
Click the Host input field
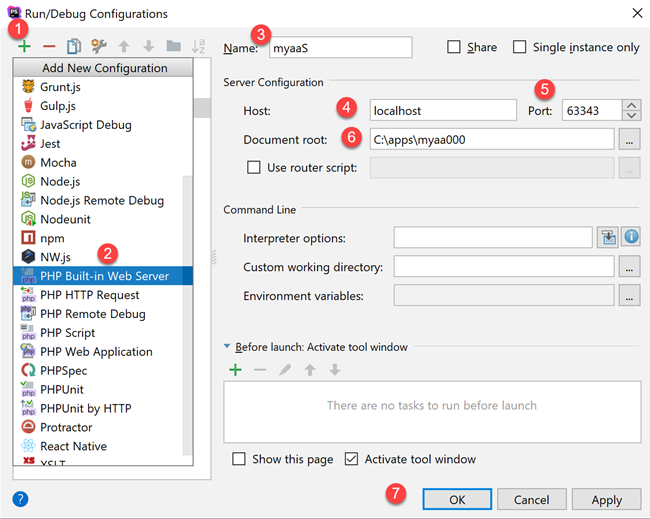(x=443, y=110)
